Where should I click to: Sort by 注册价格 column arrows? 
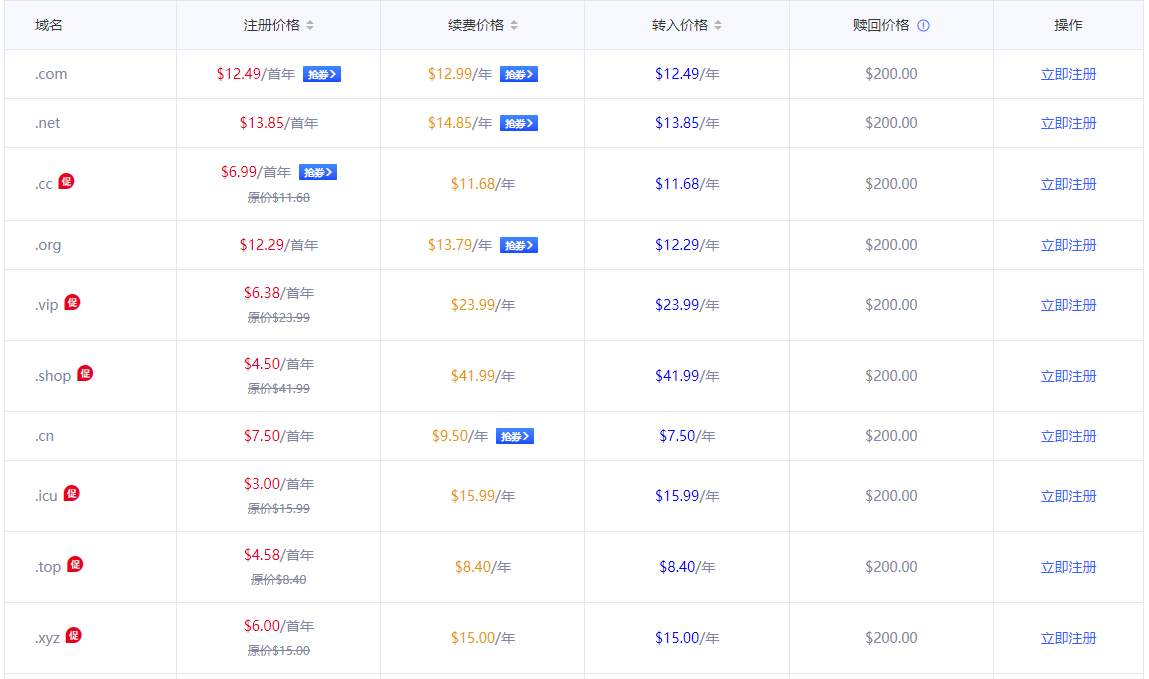coord(310,26)
